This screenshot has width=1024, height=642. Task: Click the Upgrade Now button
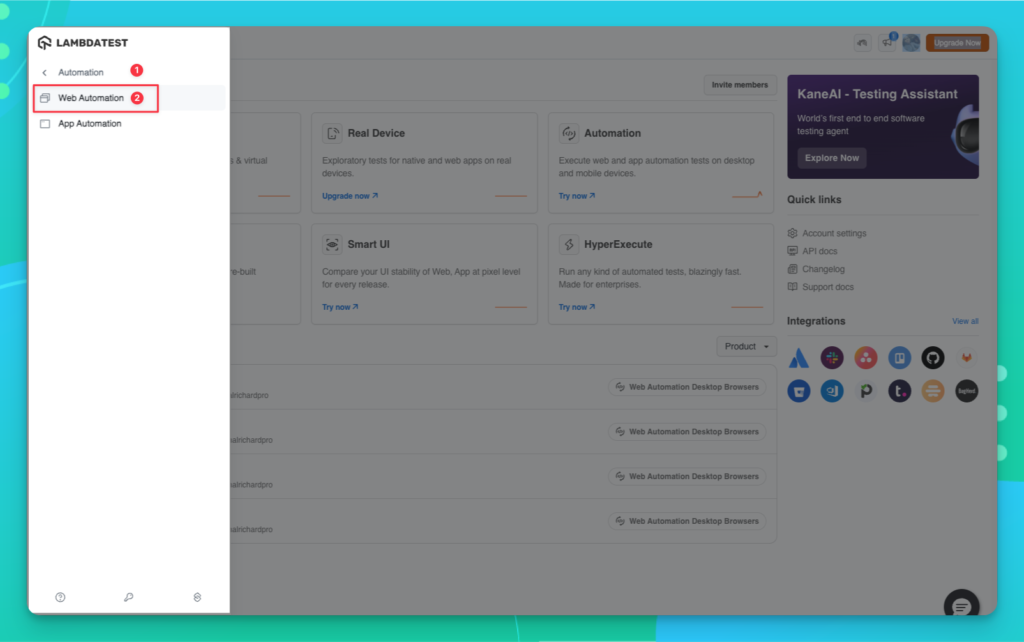click(957, 42)
